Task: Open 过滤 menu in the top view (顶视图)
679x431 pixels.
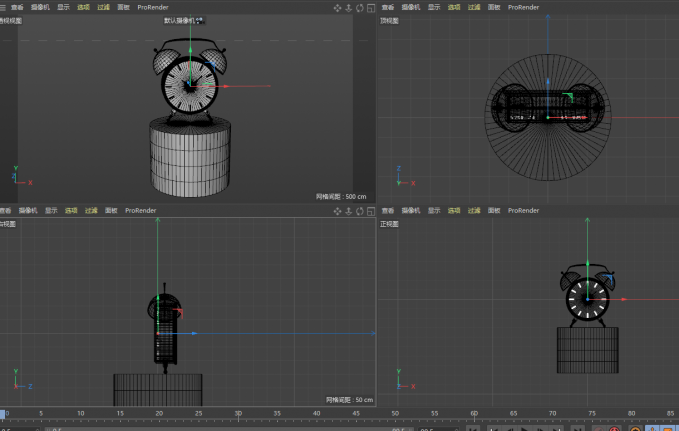Action: 474,7
